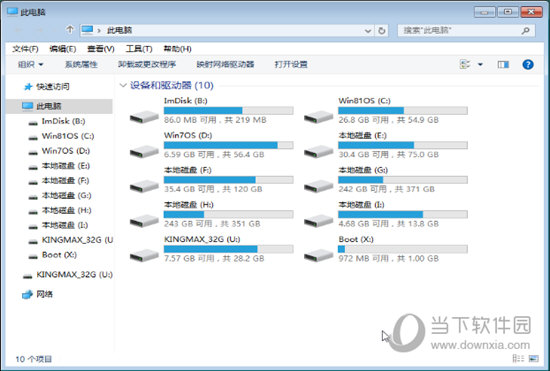
Task: Select Win81OS (C:) in the navigation tree
Action: pyautogui.click(x=68, y=136)
